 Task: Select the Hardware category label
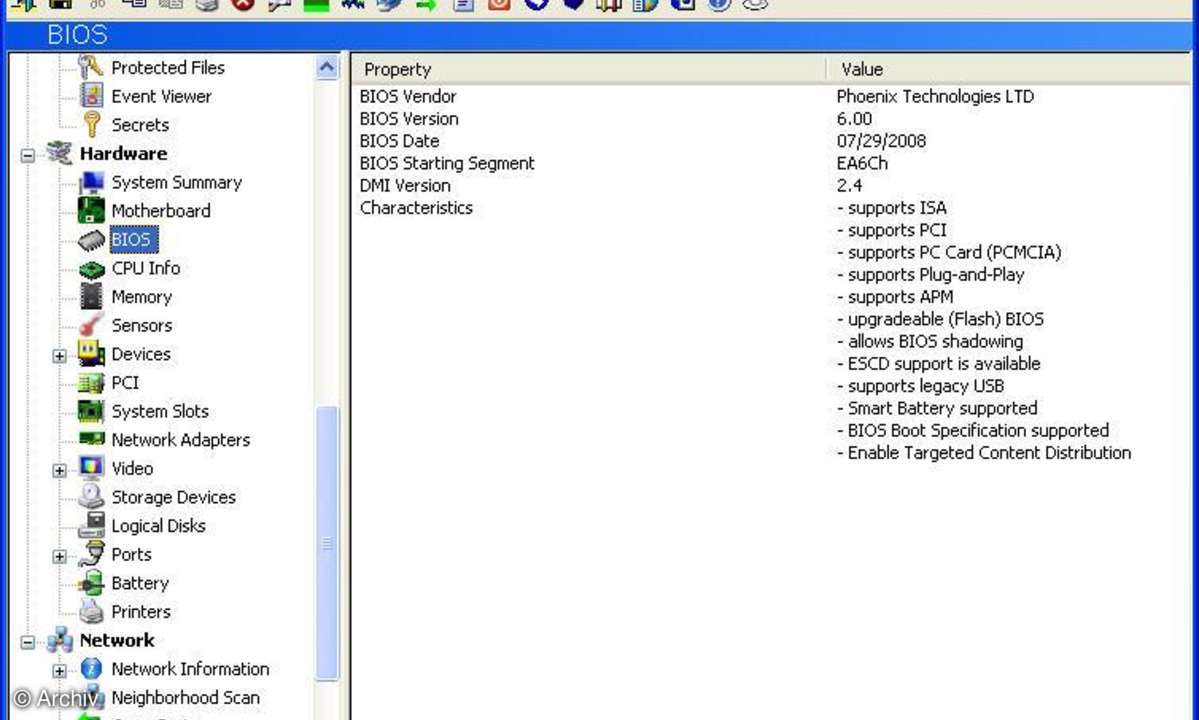[x=123, y=154]
